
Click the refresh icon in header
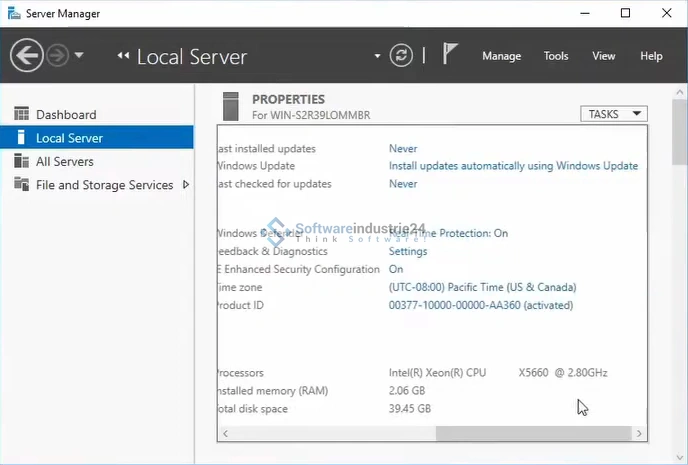pos(400,56)
